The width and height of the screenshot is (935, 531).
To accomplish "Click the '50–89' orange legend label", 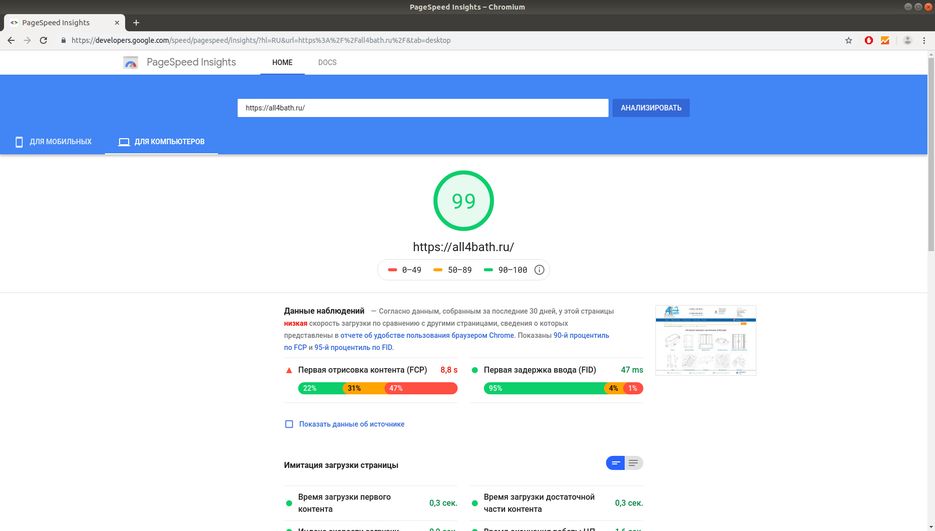I will point(460,270).
